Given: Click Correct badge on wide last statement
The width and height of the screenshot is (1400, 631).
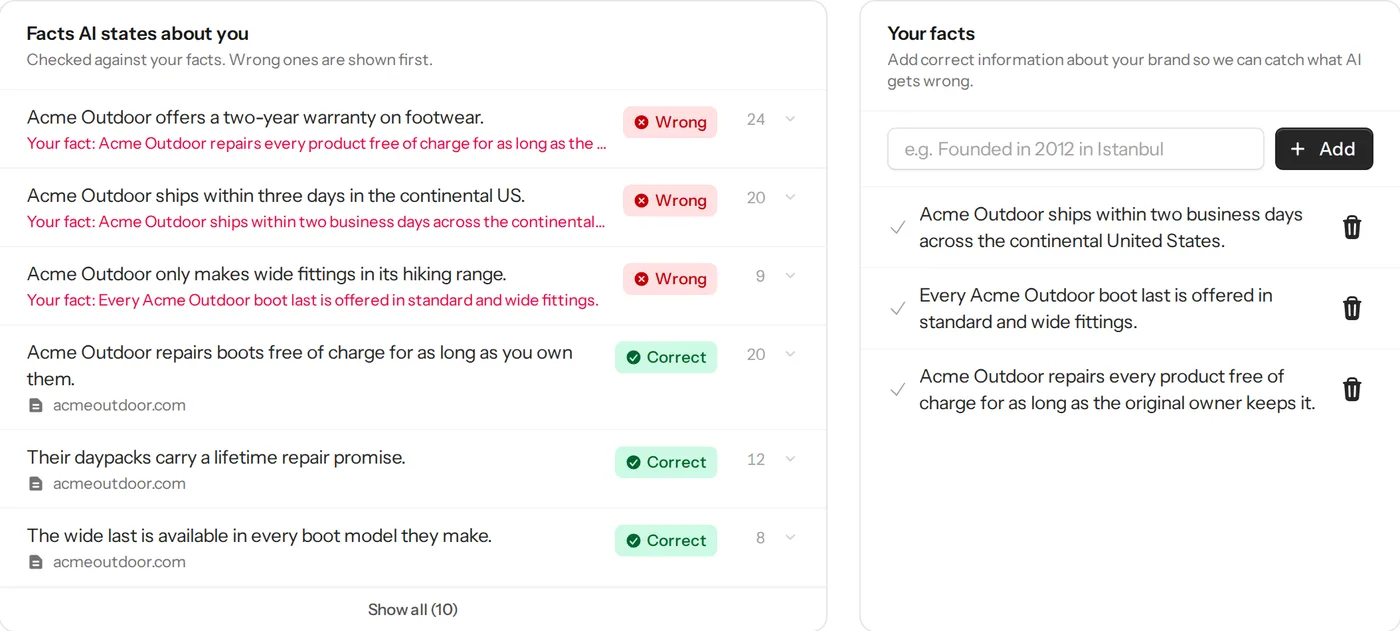Looking at the screenshot, I should click(x=666, y=540).
